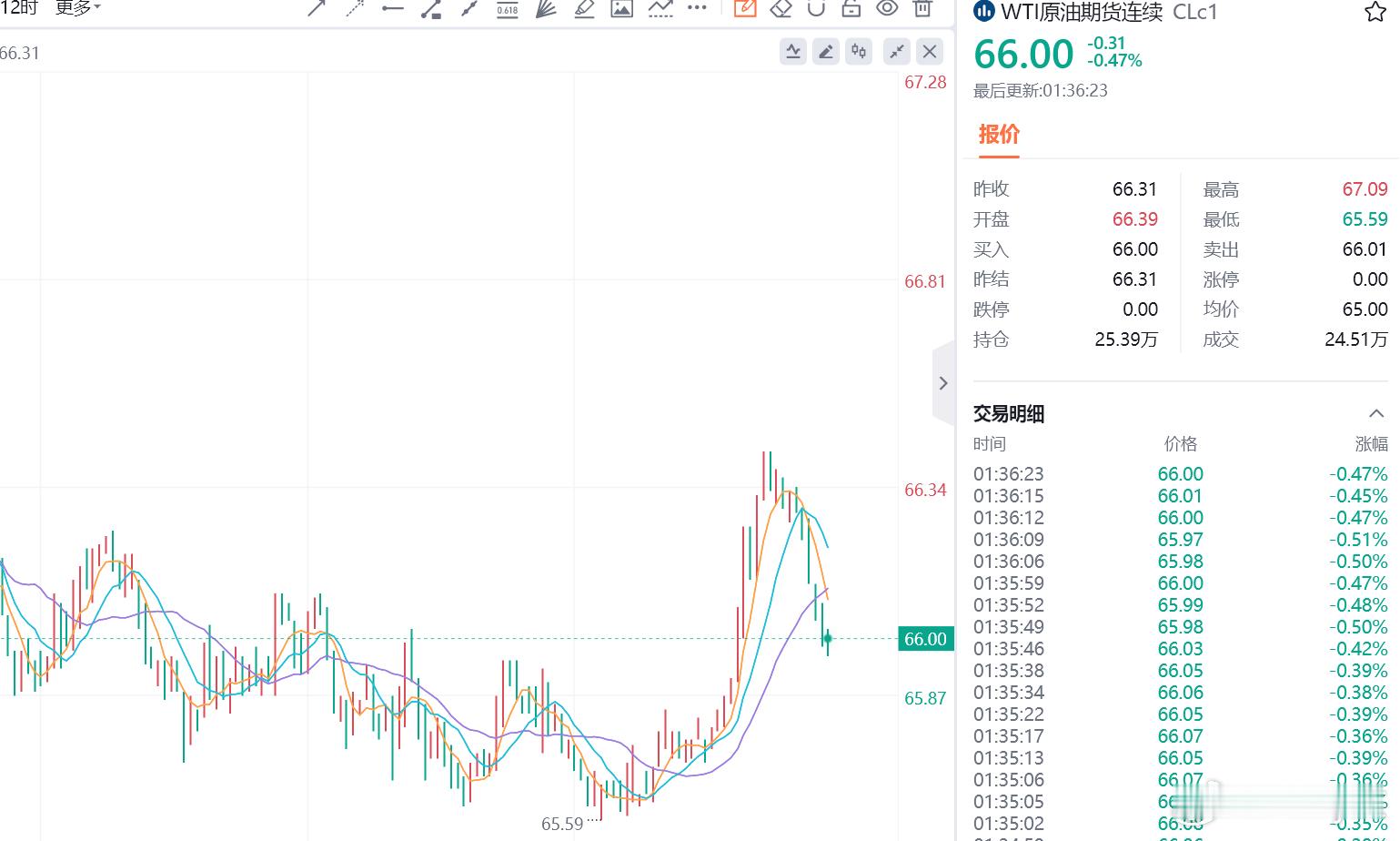
Task: Select the trade row at 01:35:17
Action: (1181, 736)
